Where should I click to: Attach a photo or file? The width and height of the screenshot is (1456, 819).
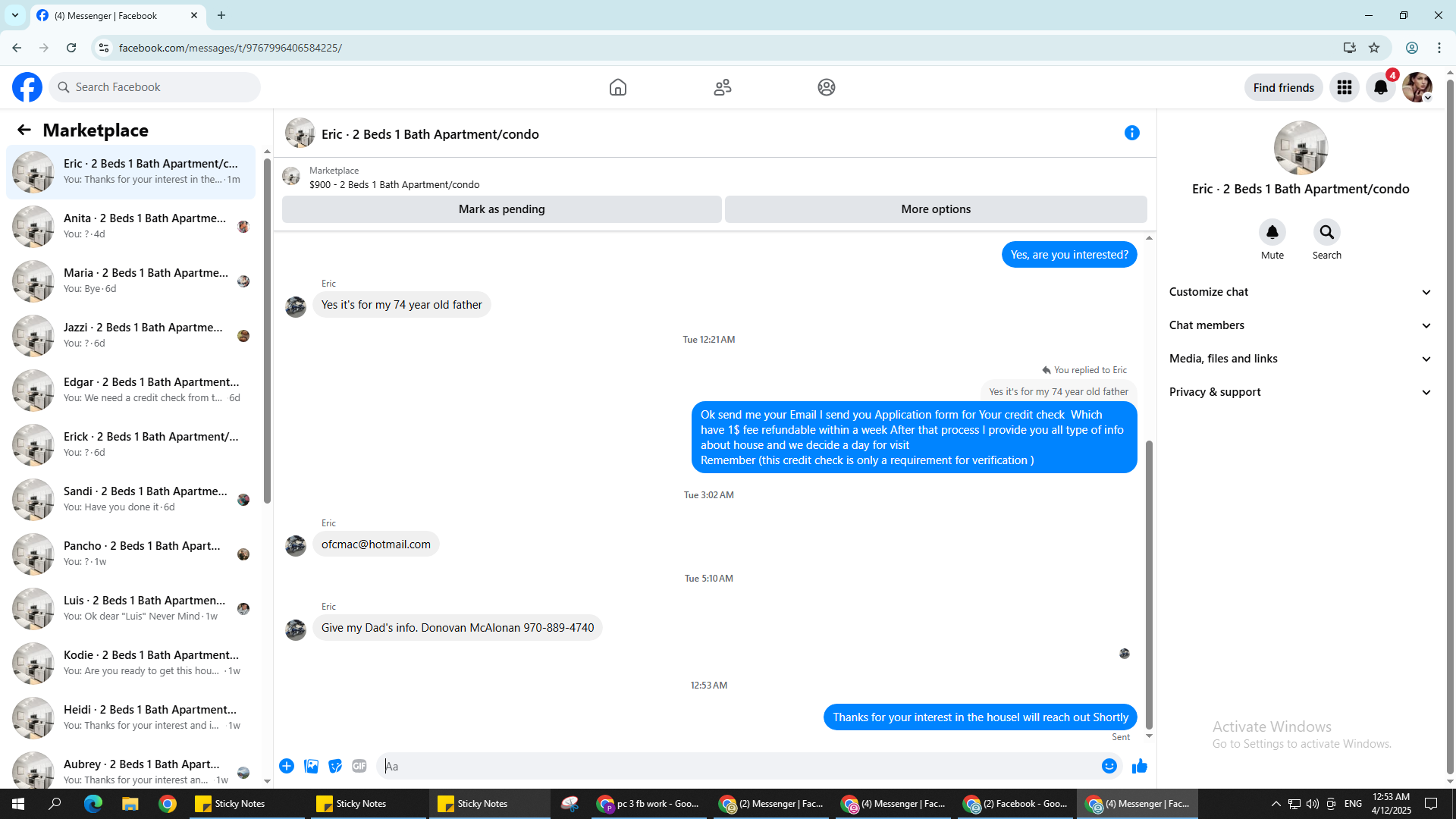311,766
